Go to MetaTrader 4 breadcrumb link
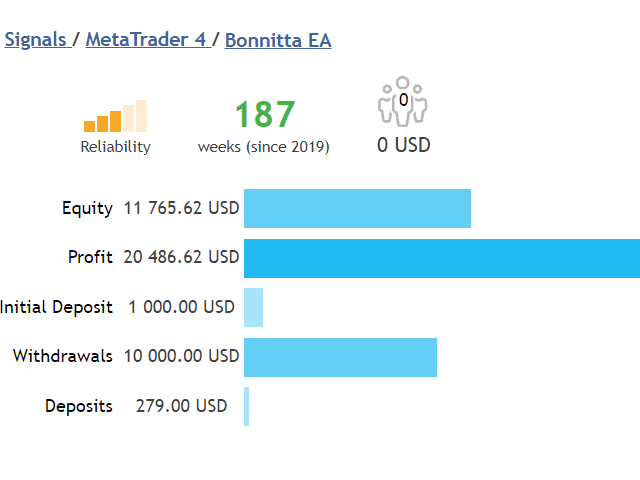The width and height of the screenshot is (640, 480). [146, 40]
